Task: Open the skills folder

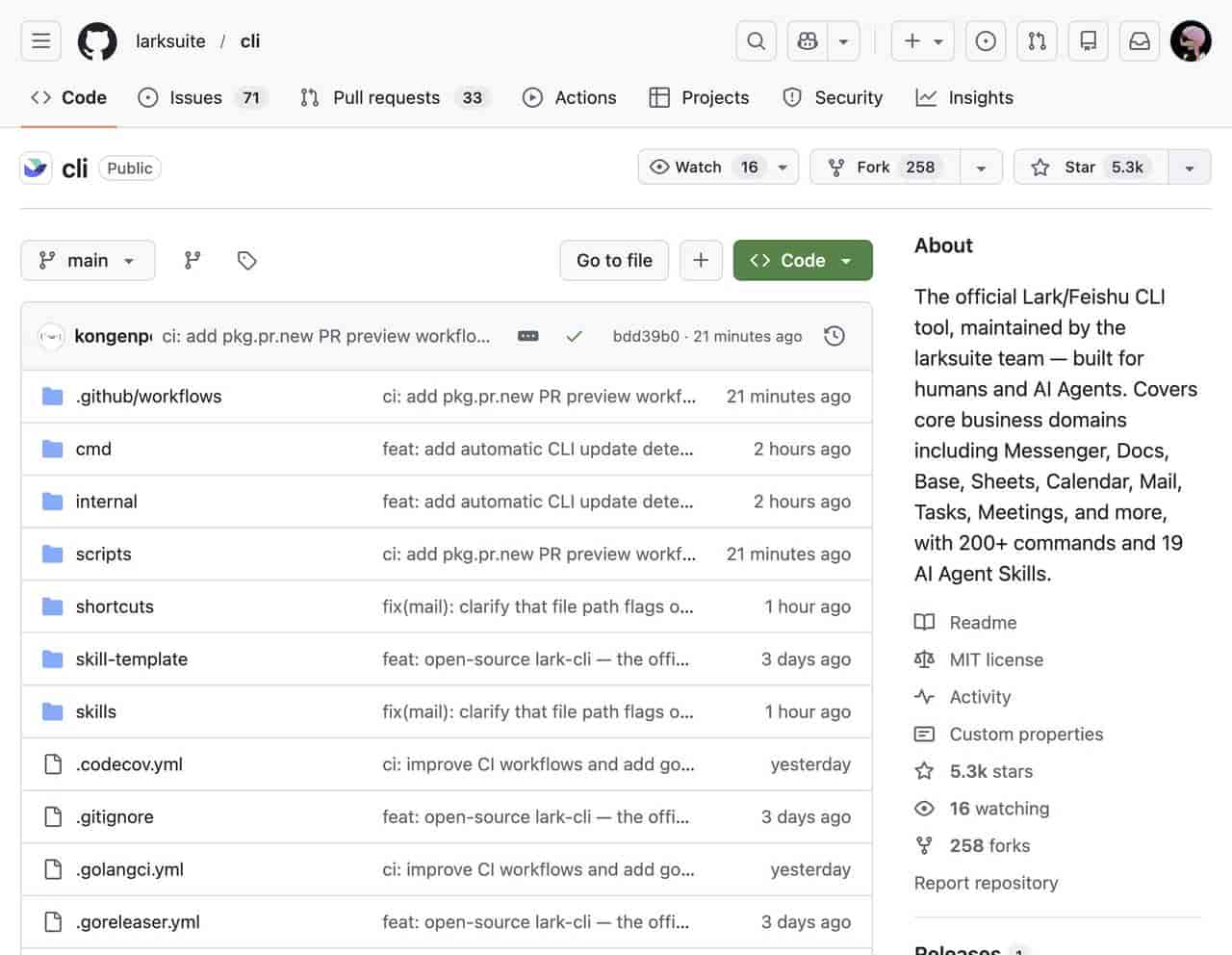Action: [95, 711]
